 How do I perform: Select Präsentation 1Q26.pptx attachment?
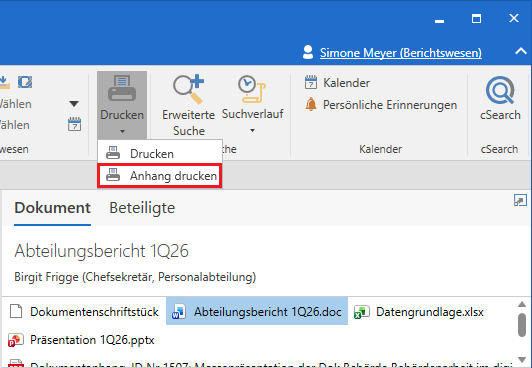tap(81, 340)
